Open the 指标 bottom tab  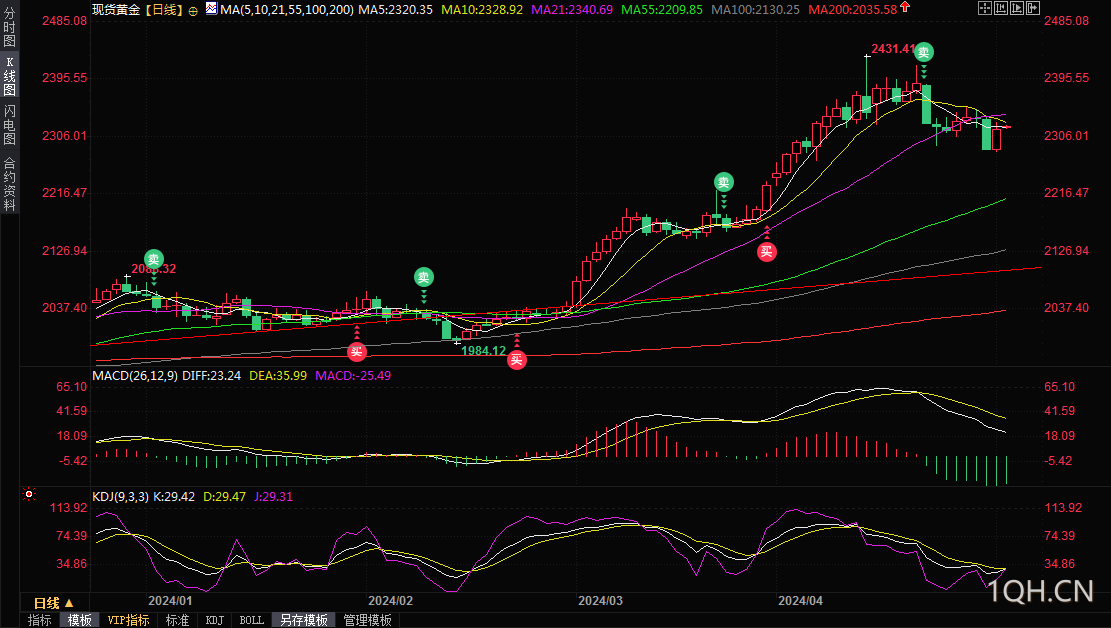[x=40, y=620]
